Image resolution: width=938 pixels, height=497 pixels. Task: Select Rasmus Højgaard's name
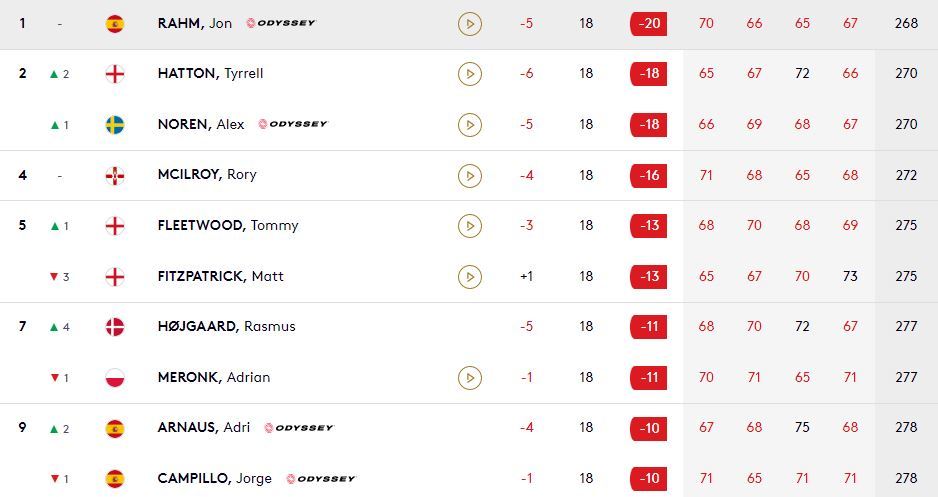[226, 327]
